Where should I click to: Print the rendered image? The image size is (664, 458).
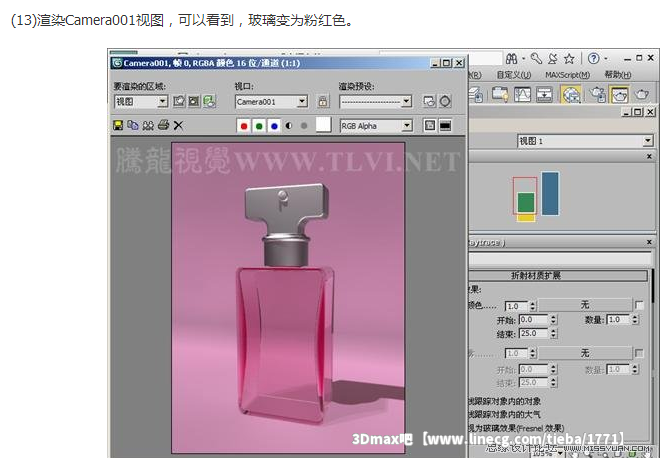pyautogui.click(x=163, y=125)
